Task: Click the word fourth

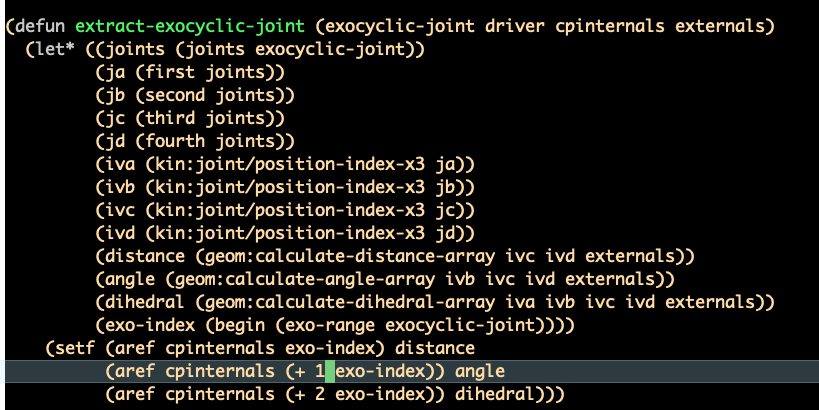Action: point(176,141)
